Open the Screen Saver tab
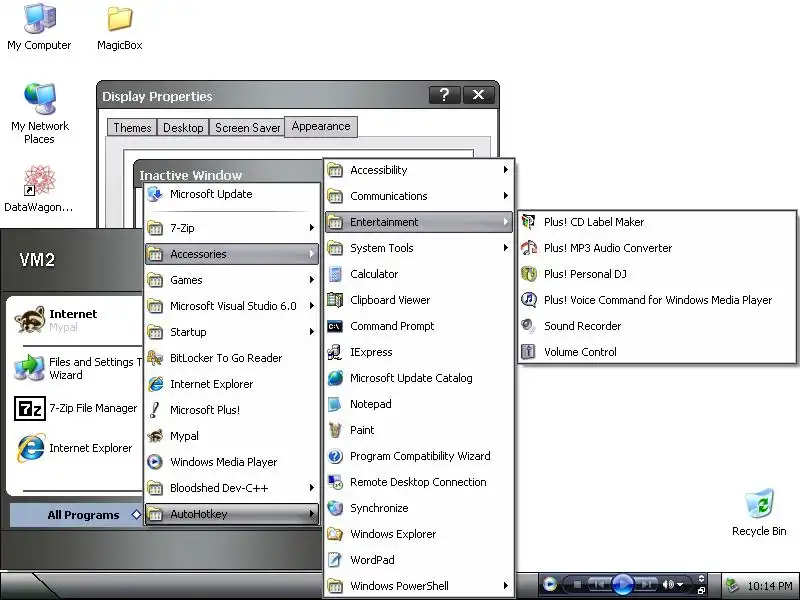This screenshot has width=800, height=600. click(x=247, y=128)
